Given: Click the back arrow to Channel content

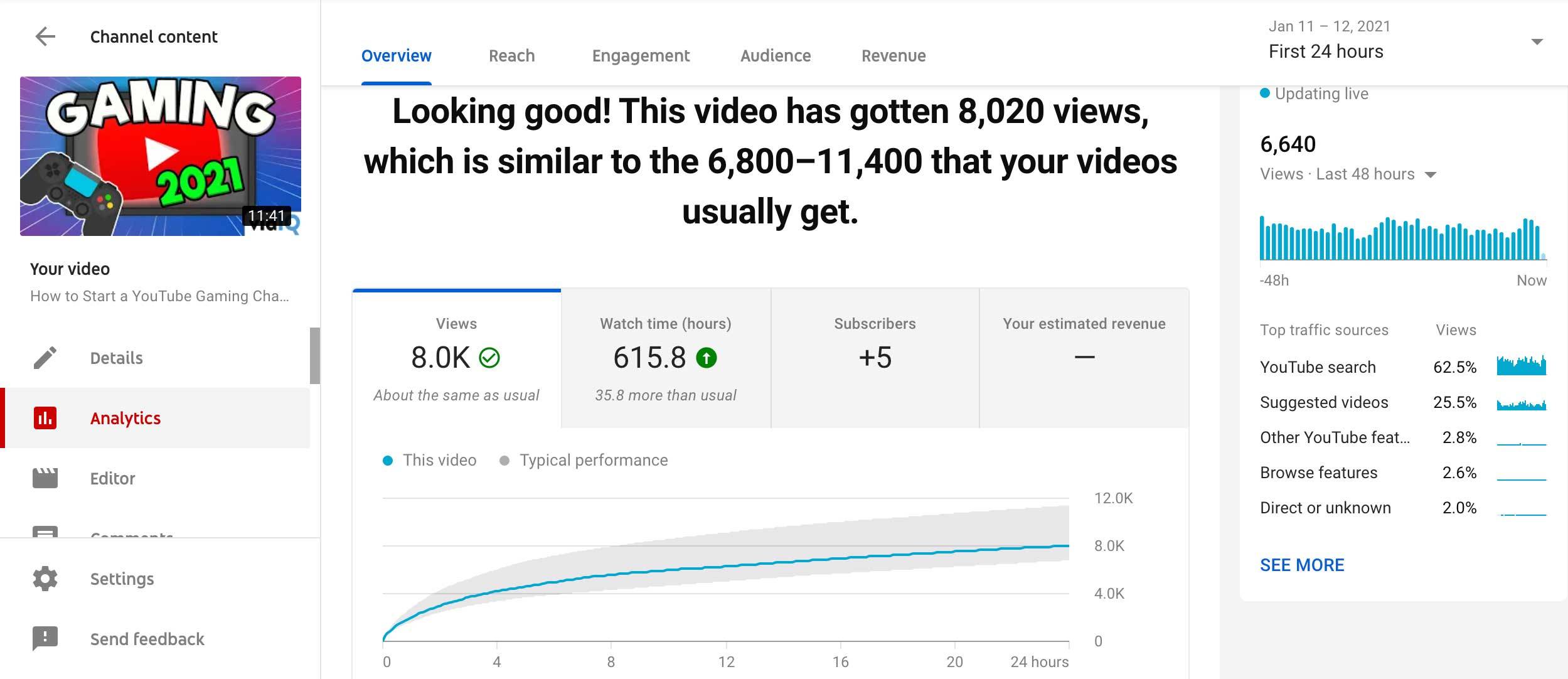Looking at the screenshot, I should 45,36.
